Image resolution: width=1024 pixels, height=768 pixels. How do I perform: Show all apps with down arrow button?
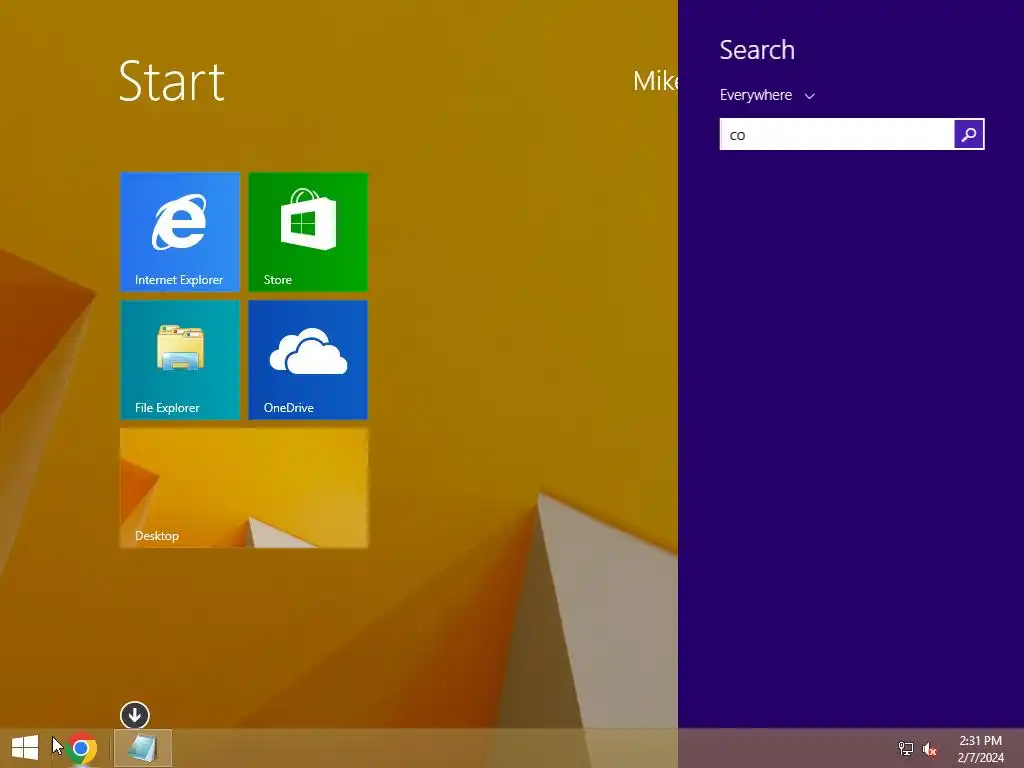pyautogui.click(x=135, y=715)
